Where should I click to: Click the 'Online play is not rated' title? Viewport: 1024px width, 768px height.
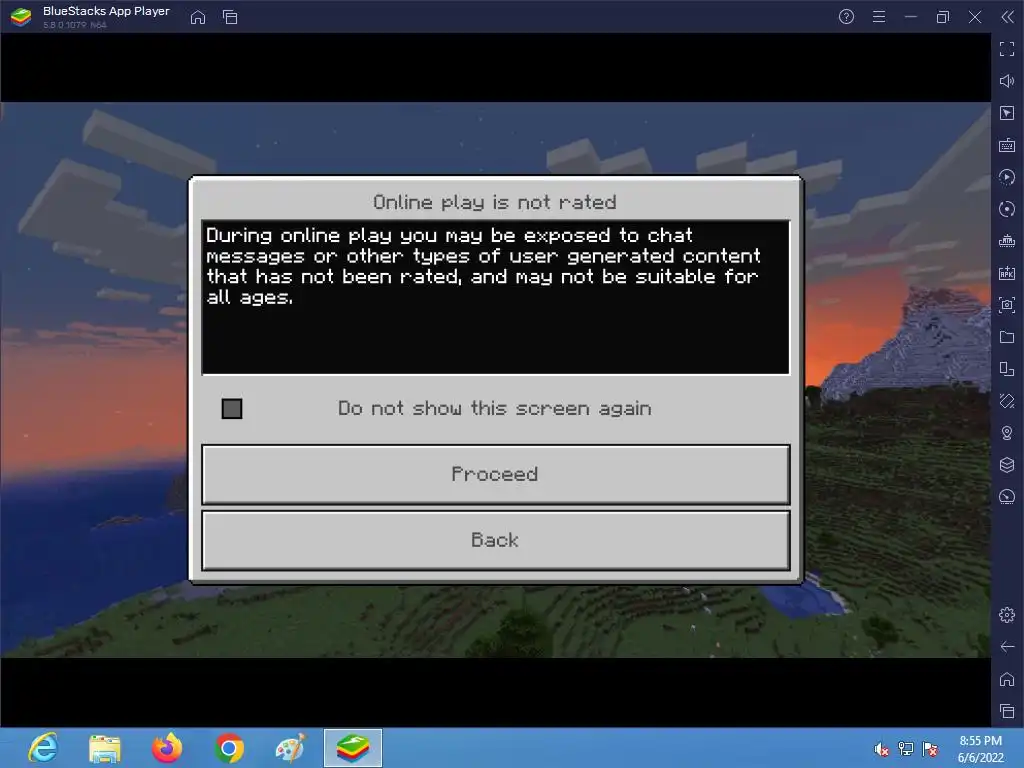(494, 202)
